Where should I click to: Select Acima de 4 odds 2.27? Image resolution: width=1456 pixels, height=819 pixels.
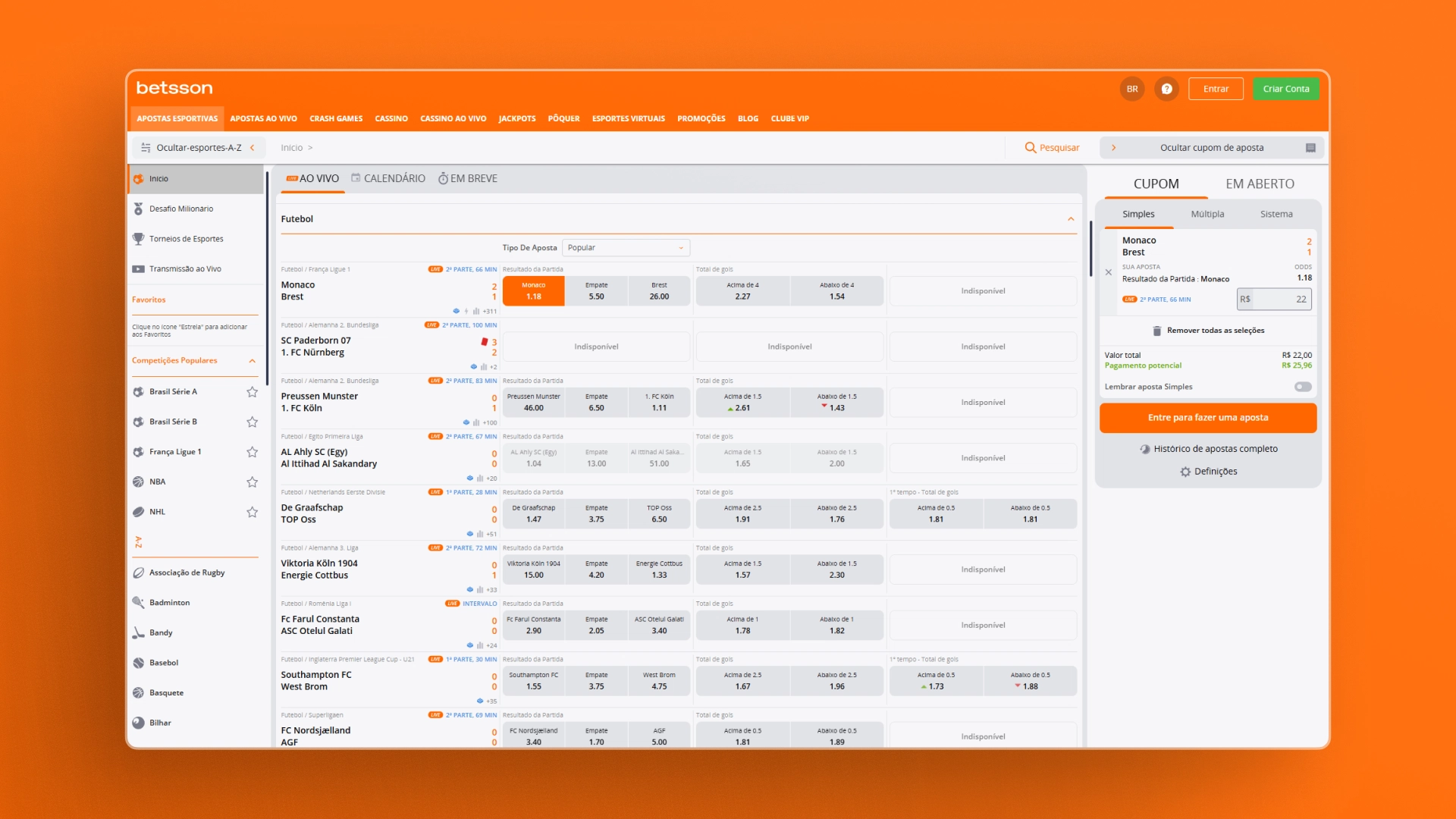[x=742, y=291]
